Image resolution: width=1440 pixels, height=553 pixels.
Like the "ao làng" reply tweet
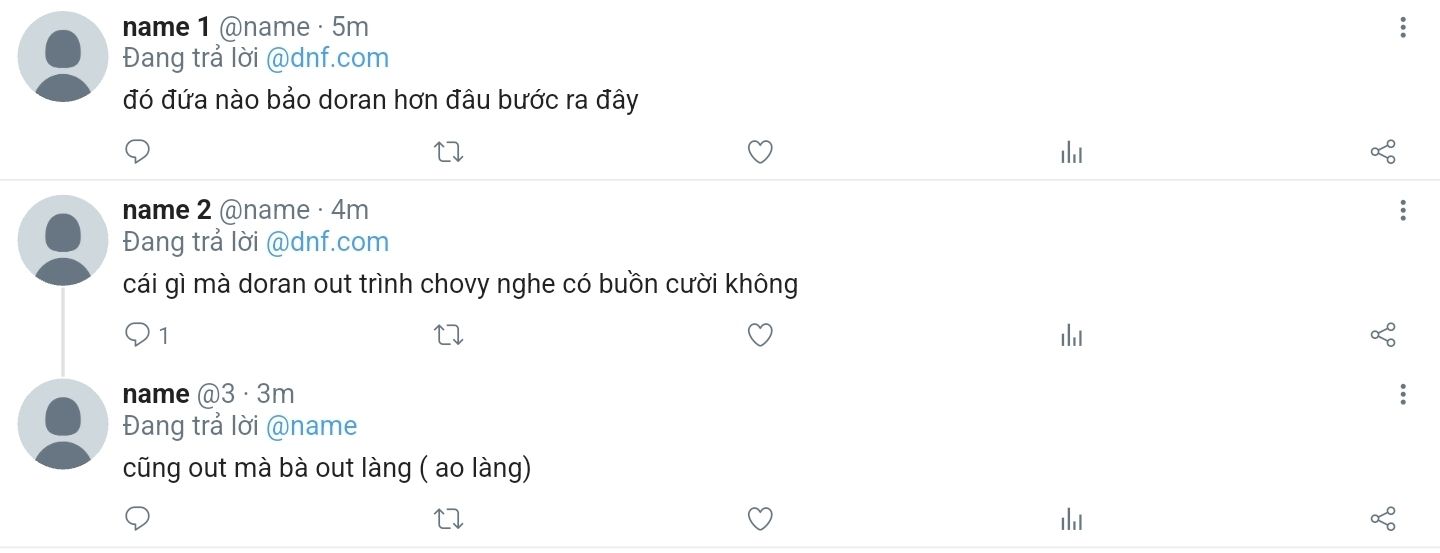coord(760,518)
